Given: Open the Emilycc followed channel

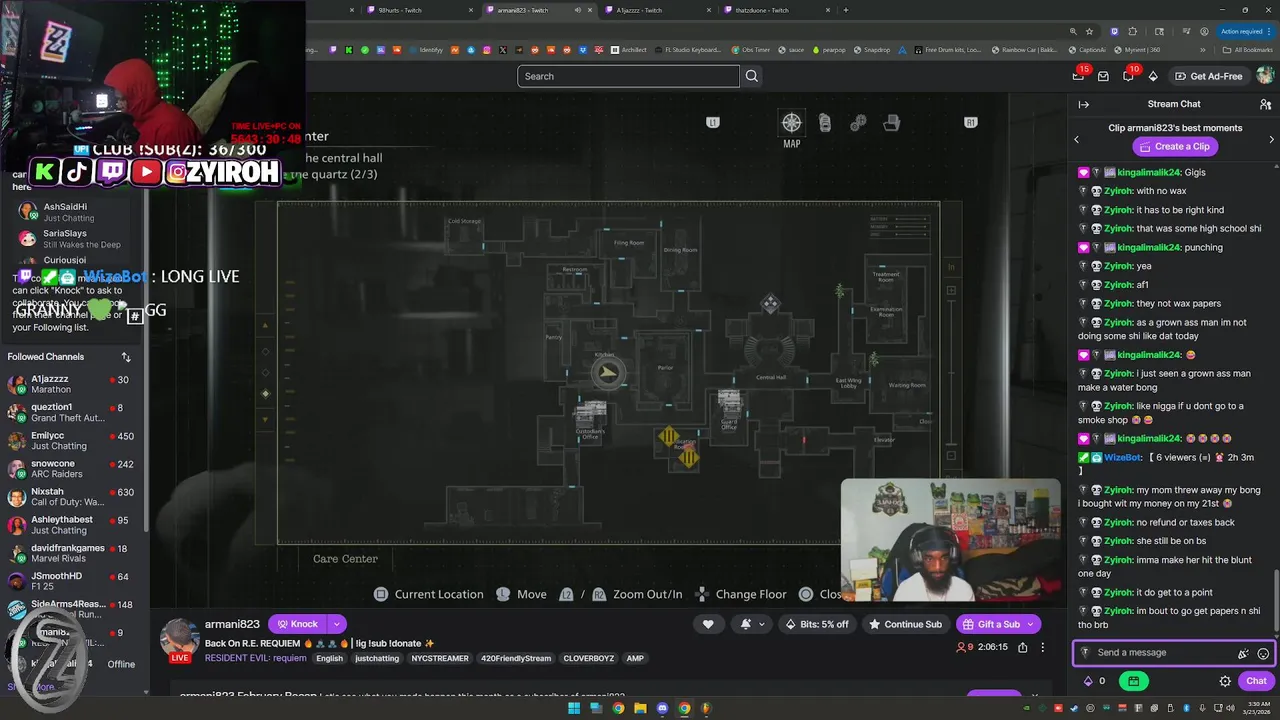Looking at the screenshot, I should pos(72,441).
